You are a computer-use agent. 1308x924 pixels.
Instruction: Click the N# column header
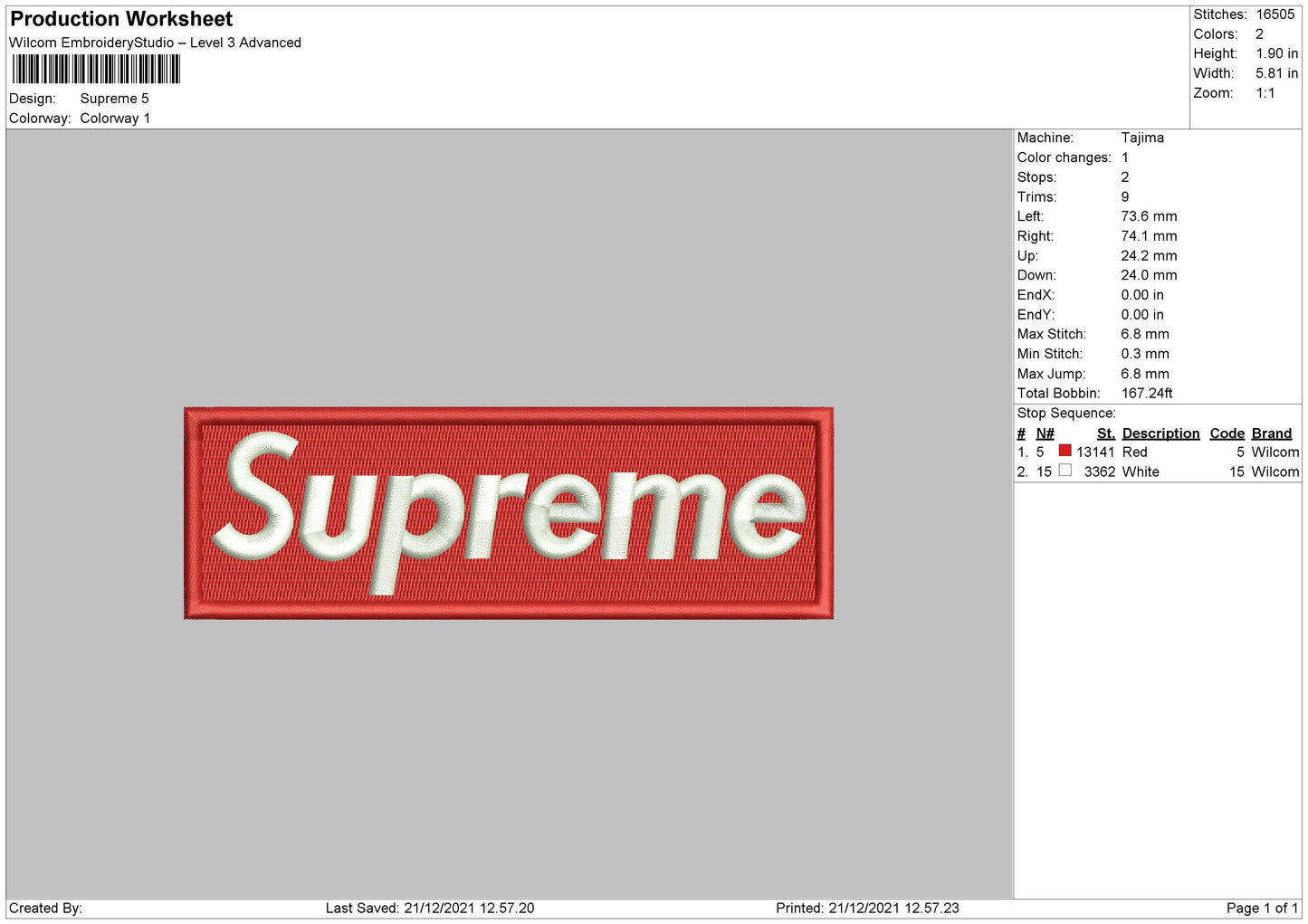[1045, 433]
